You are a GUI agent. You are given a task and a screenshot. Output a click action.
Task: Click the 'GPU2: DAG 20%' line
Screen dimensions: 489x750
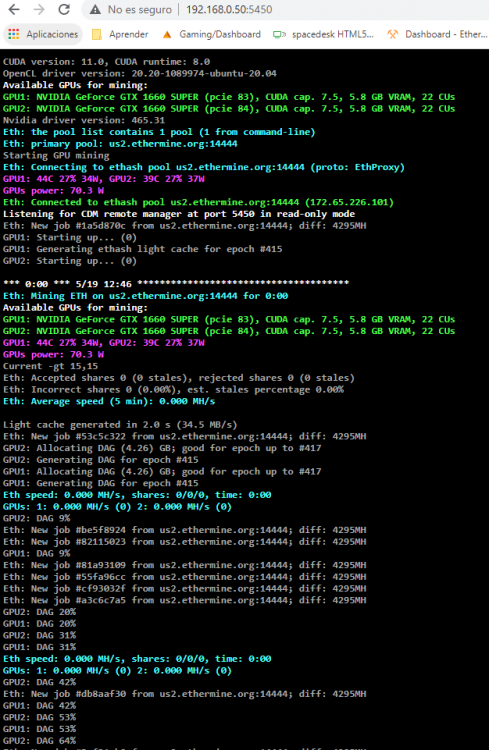click(39, 612)
